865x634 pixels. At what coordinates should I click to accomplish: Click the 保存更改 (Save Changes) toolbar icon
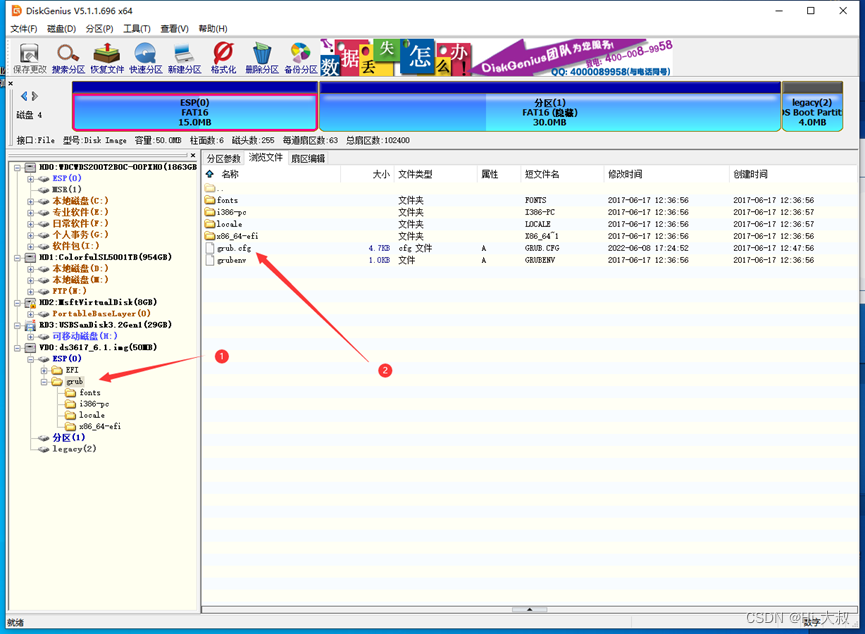coord(30,55)
